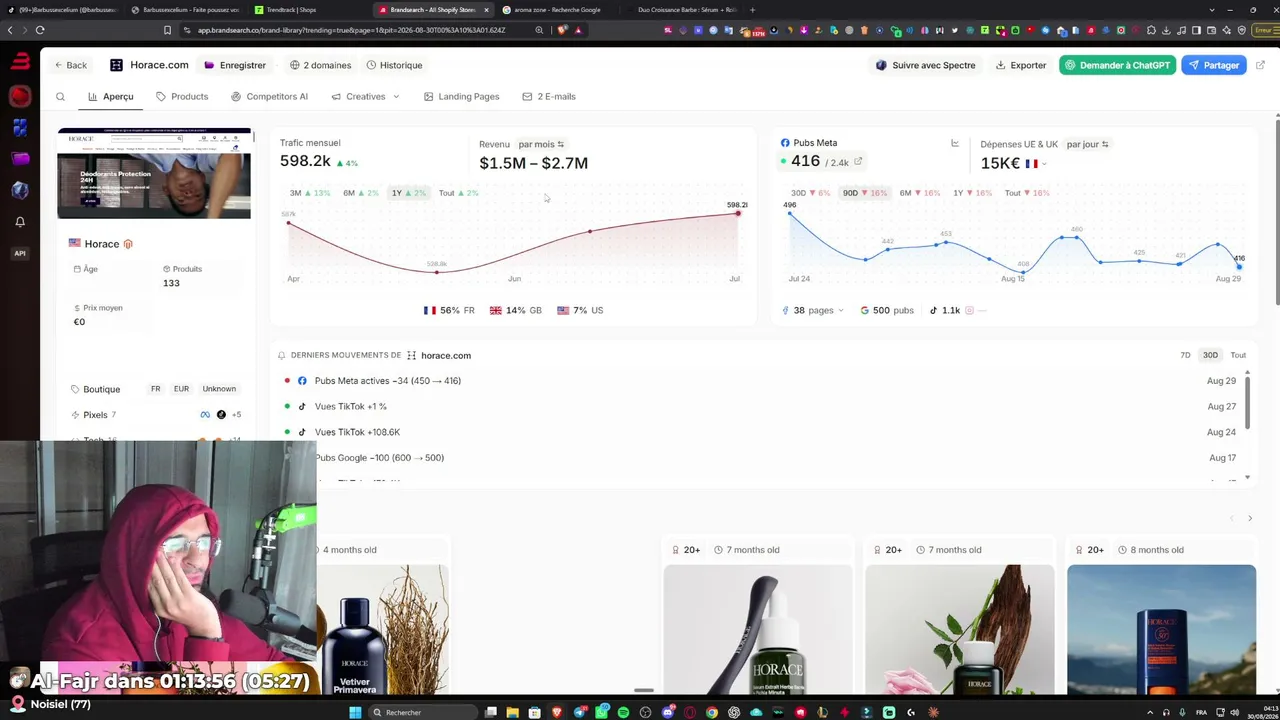Go to next products carousel page
Viewport: 1280px width, 720px height.
[x=1250, y=518]
